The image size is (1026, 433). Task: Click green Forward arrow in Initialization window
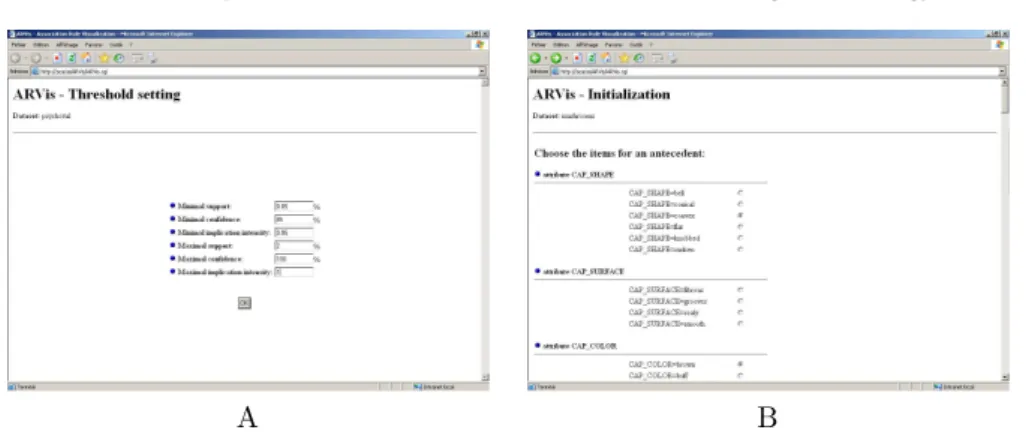(x=556, y=58)
